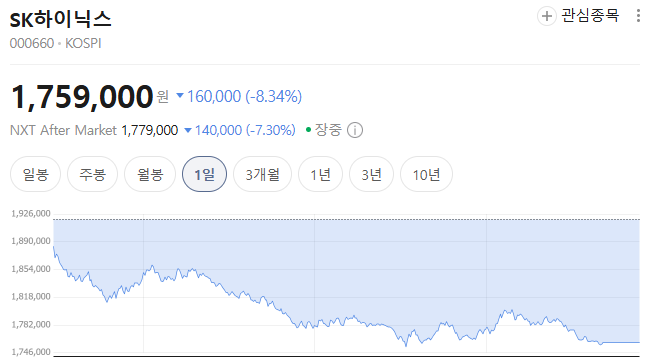Show the 3개월 three-month chart
647x361 pixels.
coord(262,174)
